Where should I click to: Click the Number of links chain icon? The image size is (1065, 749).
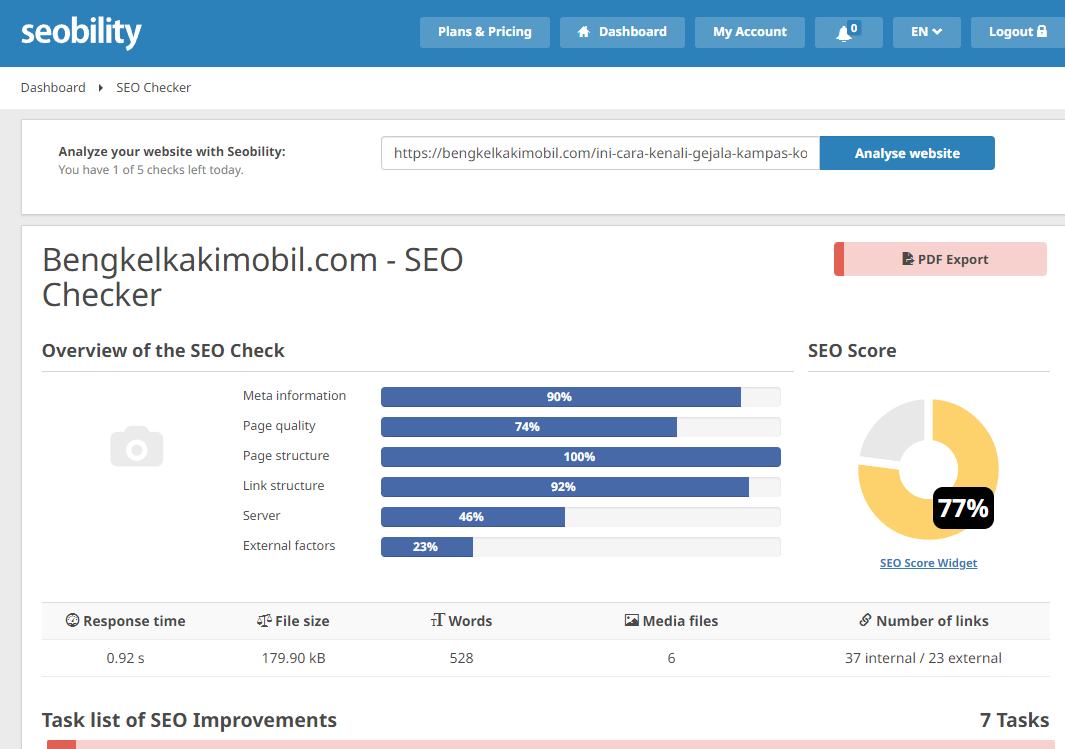(x=865, y=619)
